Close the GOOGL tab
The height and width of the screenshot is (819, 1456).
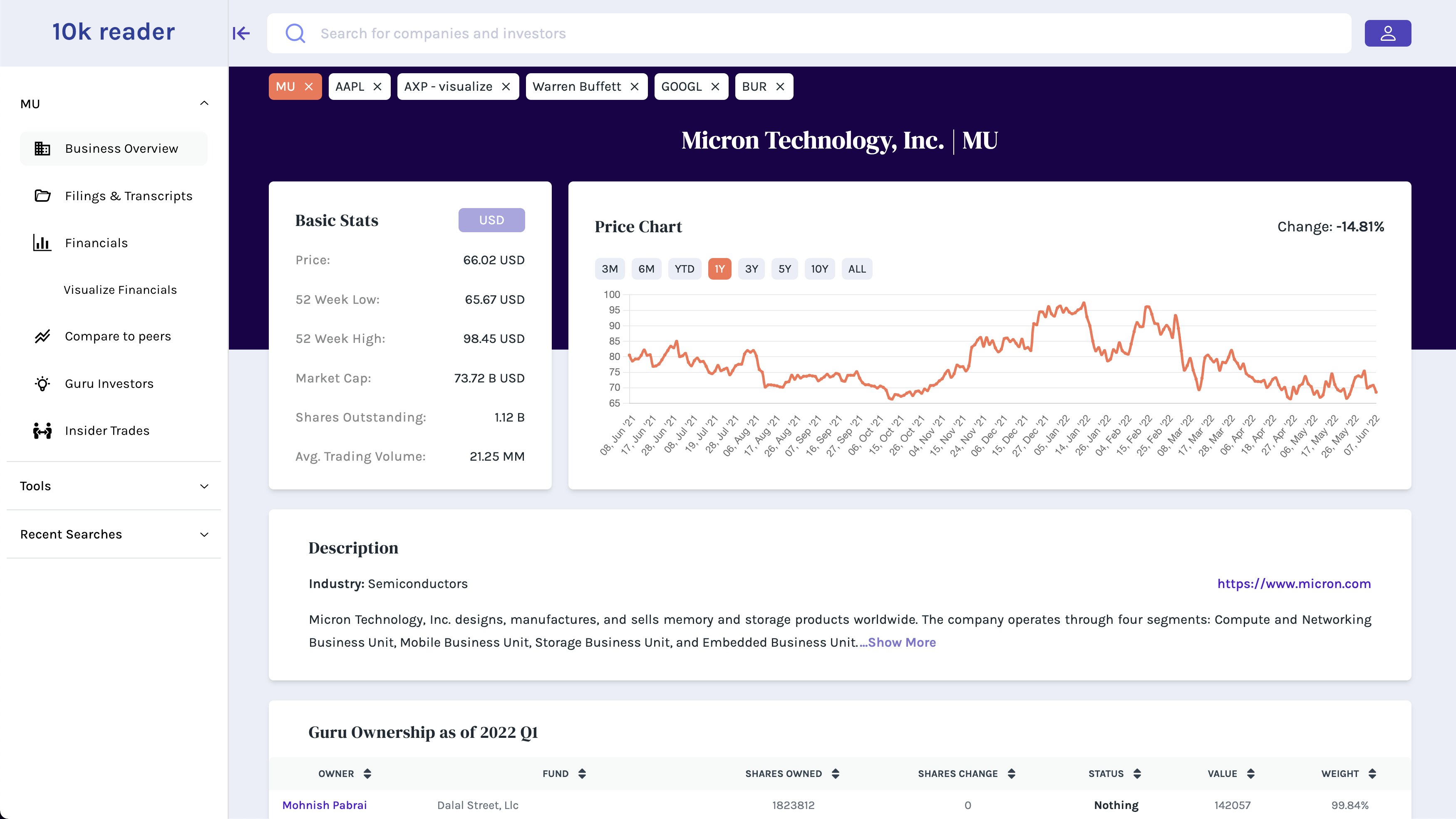click(715, 87)
